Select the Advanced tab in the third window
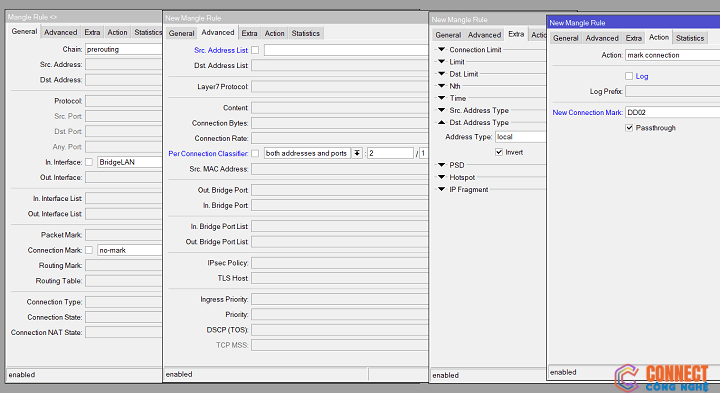This screenshot has width=720, height=393. [x=484, y=35]
